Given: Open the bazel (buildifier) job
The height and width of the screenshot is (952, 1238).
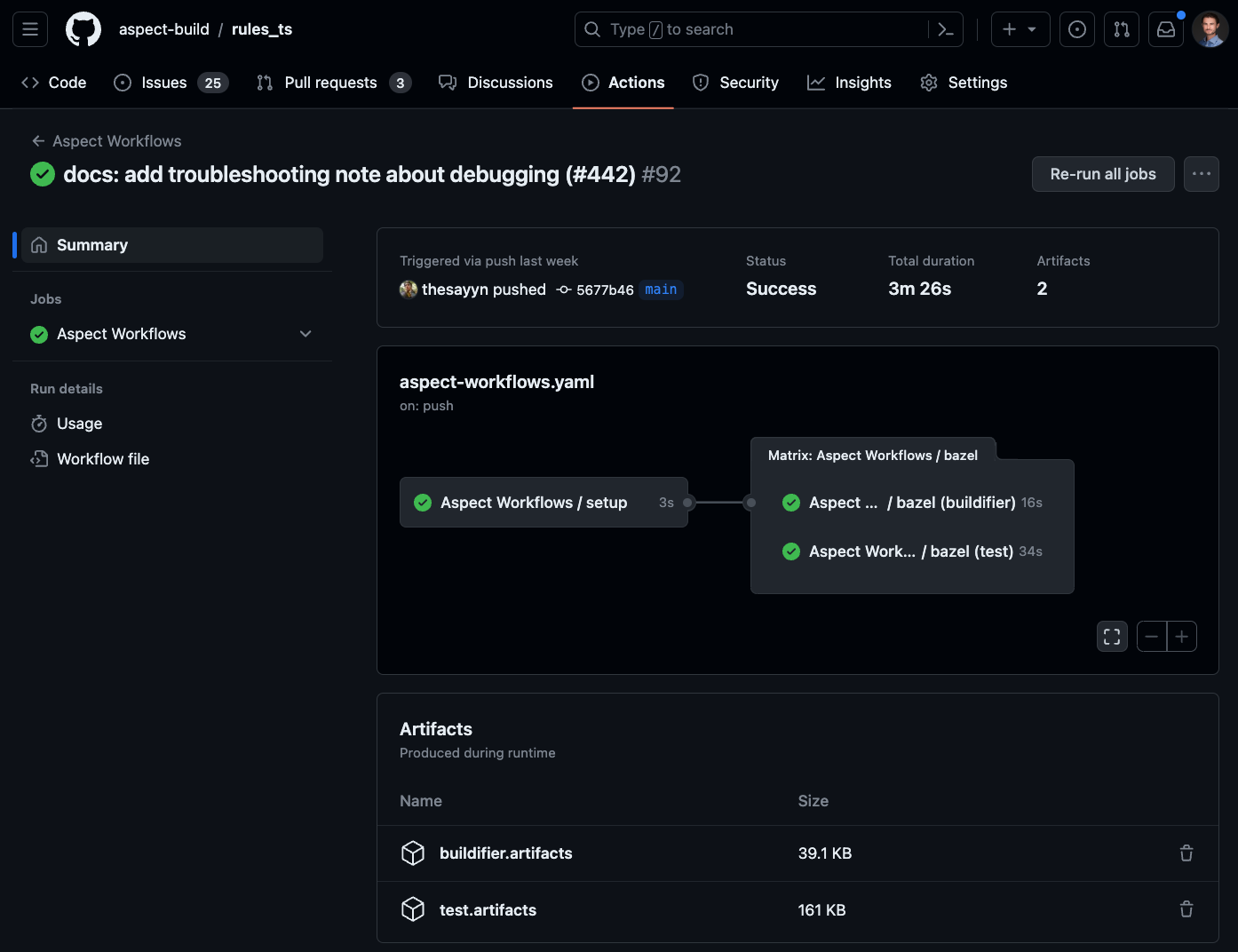Looking at the screenshot, I should tap(912, 503).
